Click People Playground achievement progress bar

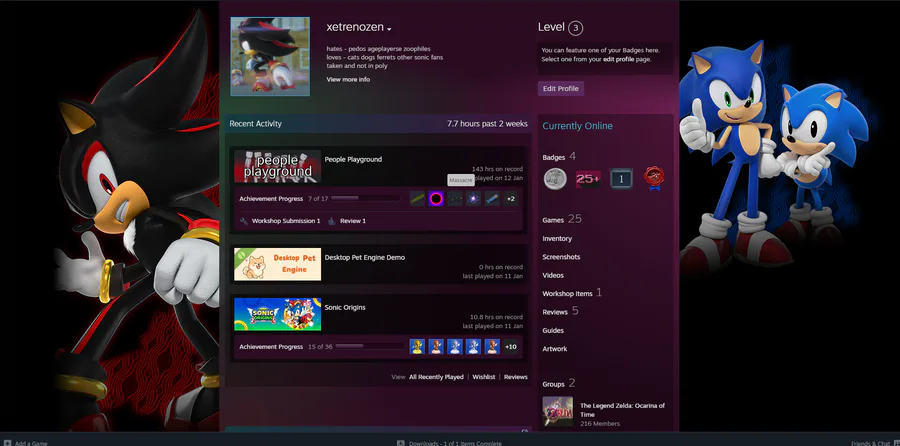pyautogui.click(x=365, y=199)
